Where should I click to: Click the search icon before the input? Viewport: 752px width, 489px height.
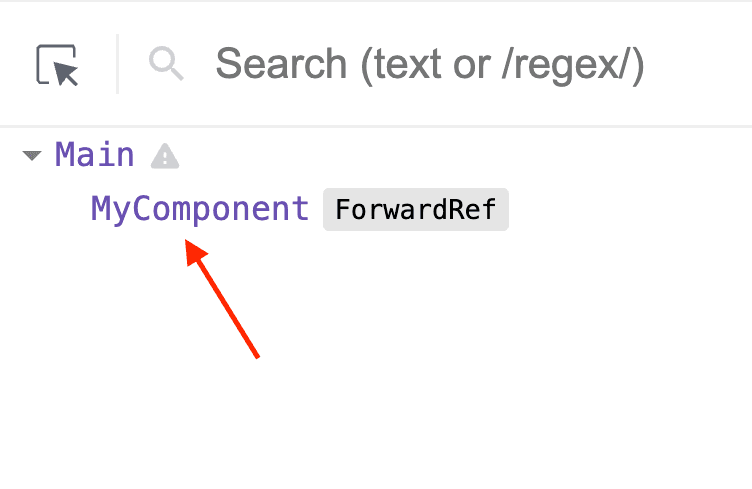166,64
